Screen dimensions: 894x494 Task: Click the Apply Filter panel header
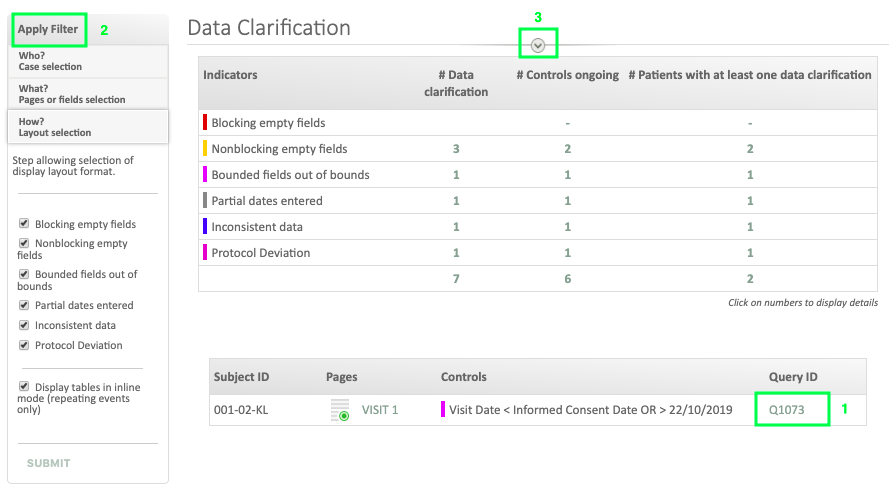point(48,30)
